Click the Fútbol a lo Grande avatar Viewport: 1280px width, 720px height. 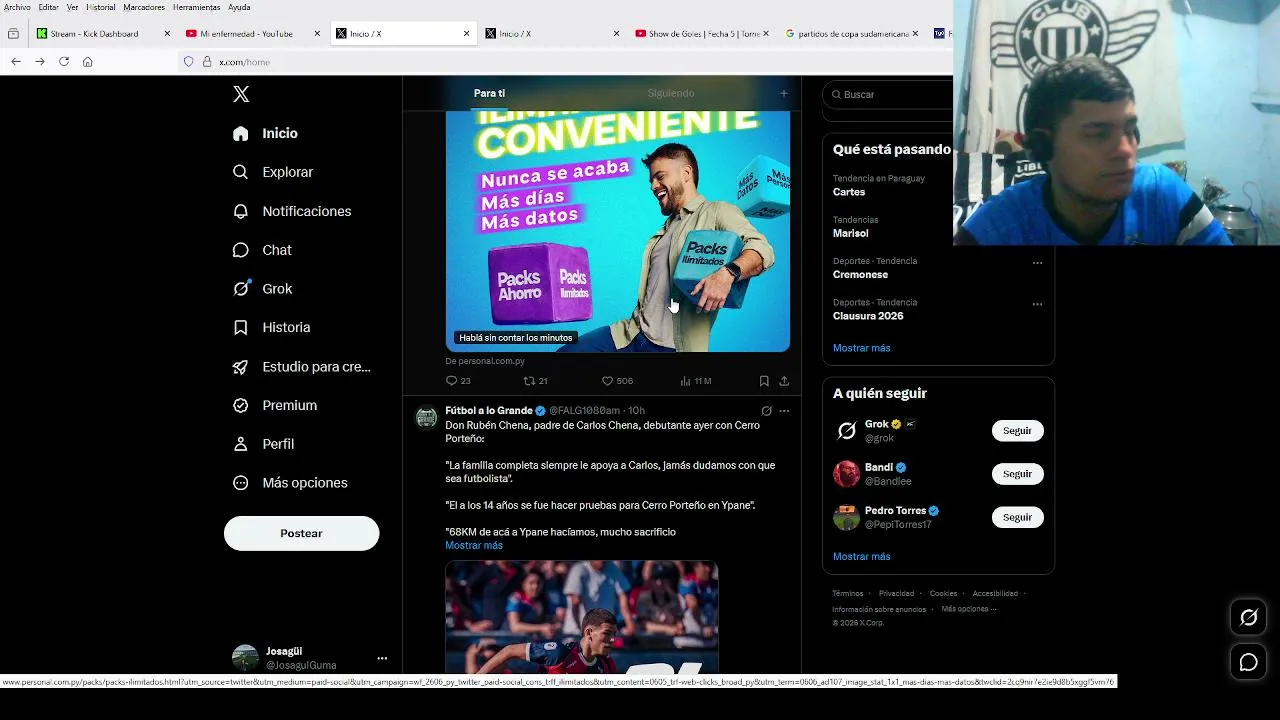click(426, 417)
